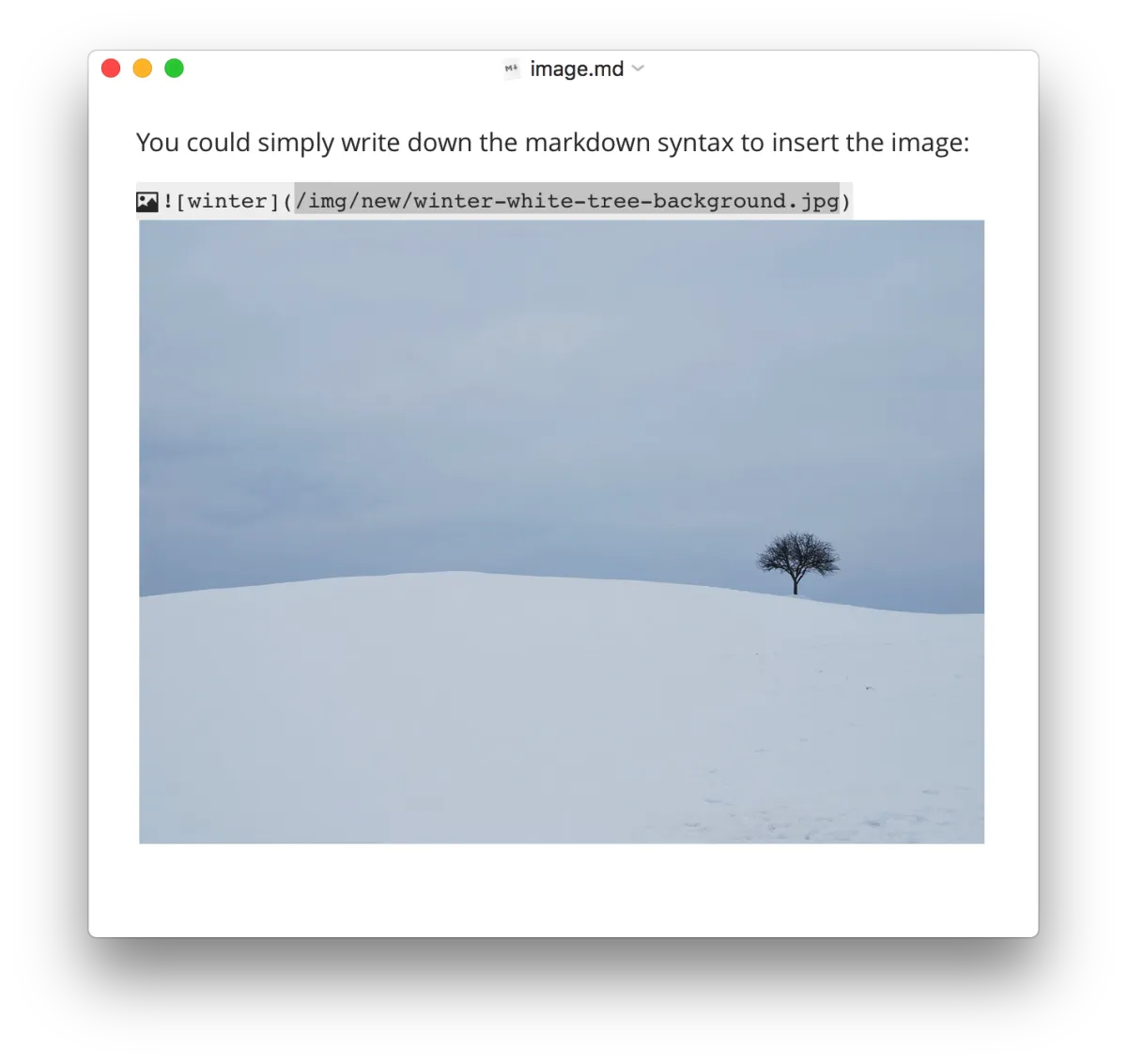
Task: Click the empty area below the image
Action: (562, 888)
